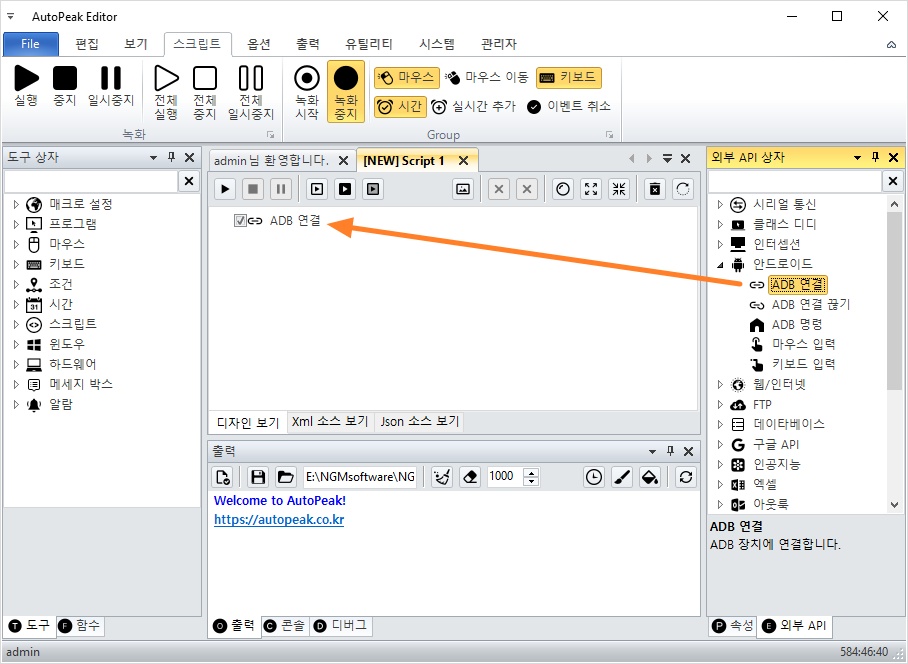Image resolution: width=908 pixels, height=664 pixels.
Task: Click the collapse arrows icon in script toolbar
Action: 619,189
